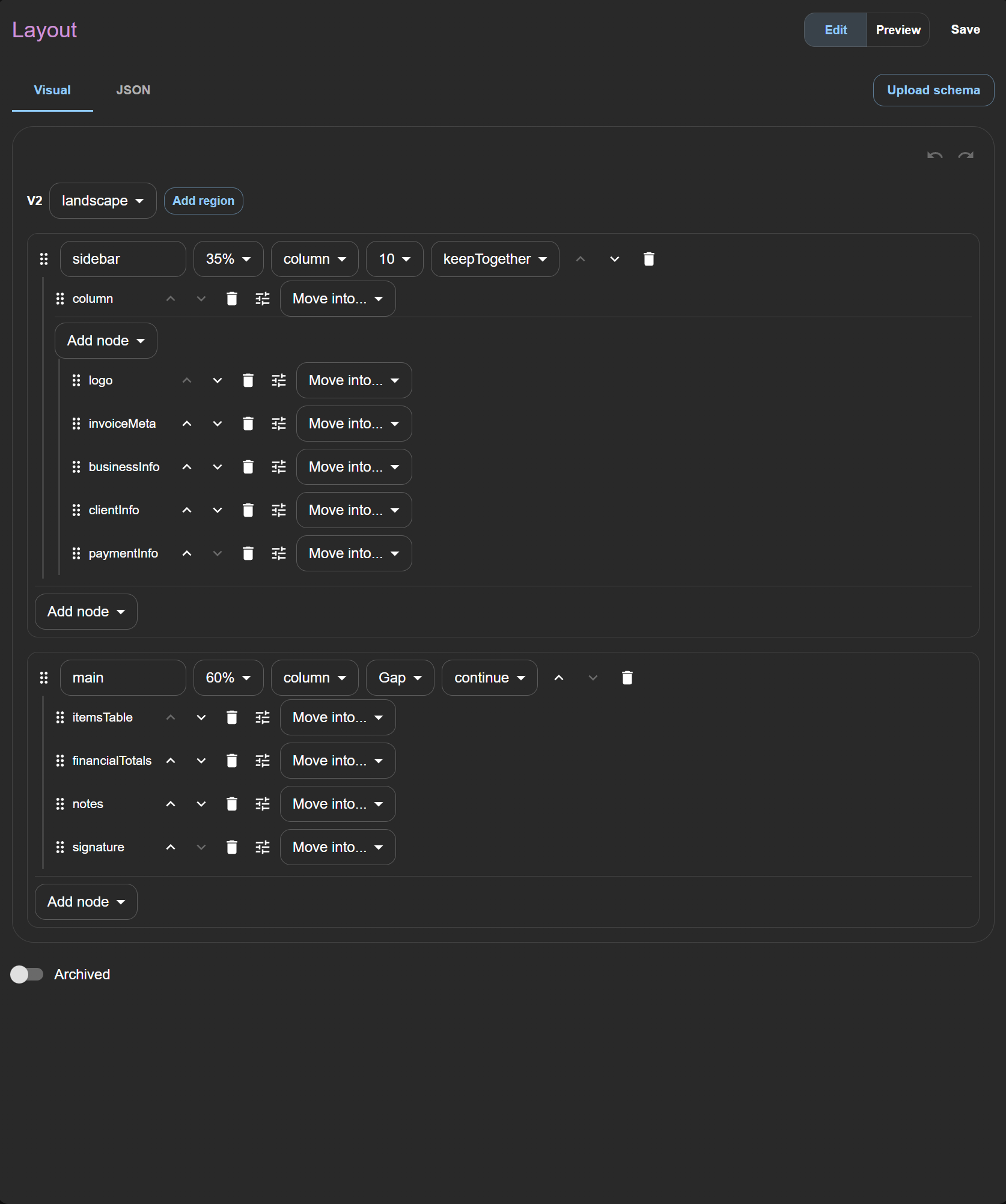The width and height of the screenshot is (1006, 1204).
Task: Open settings sliders for paymentInfo
Action: click(x=279, y=553)
